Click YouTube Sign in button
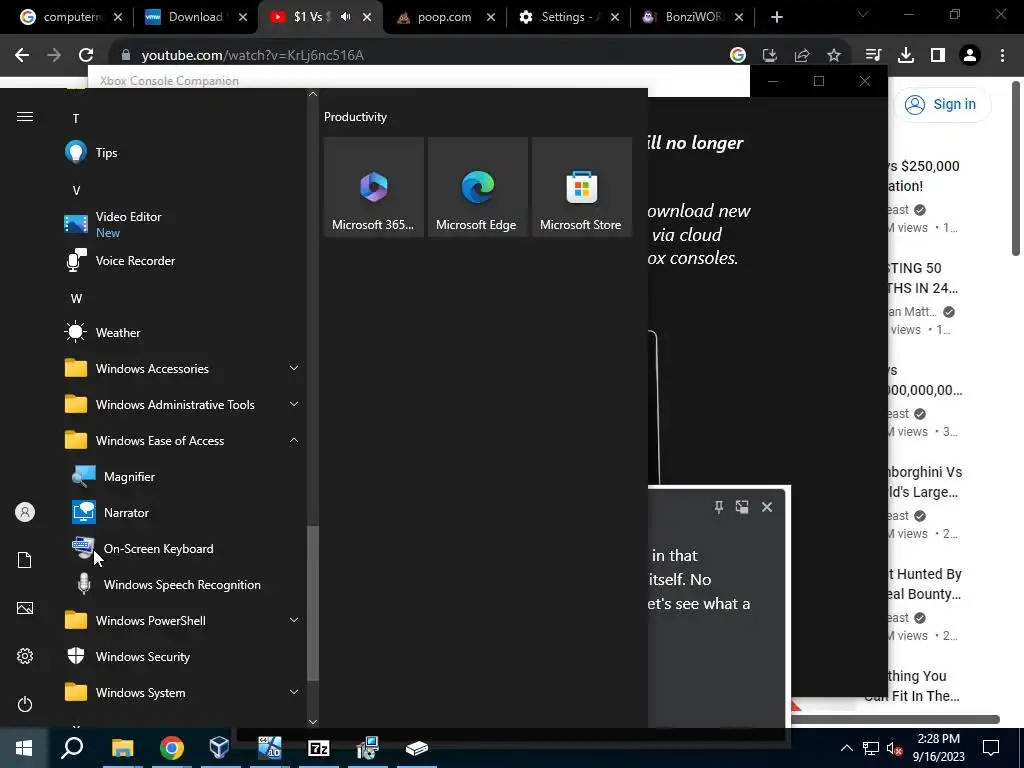The height and width of the screenshot is (768, 1024). coord(942,104)
